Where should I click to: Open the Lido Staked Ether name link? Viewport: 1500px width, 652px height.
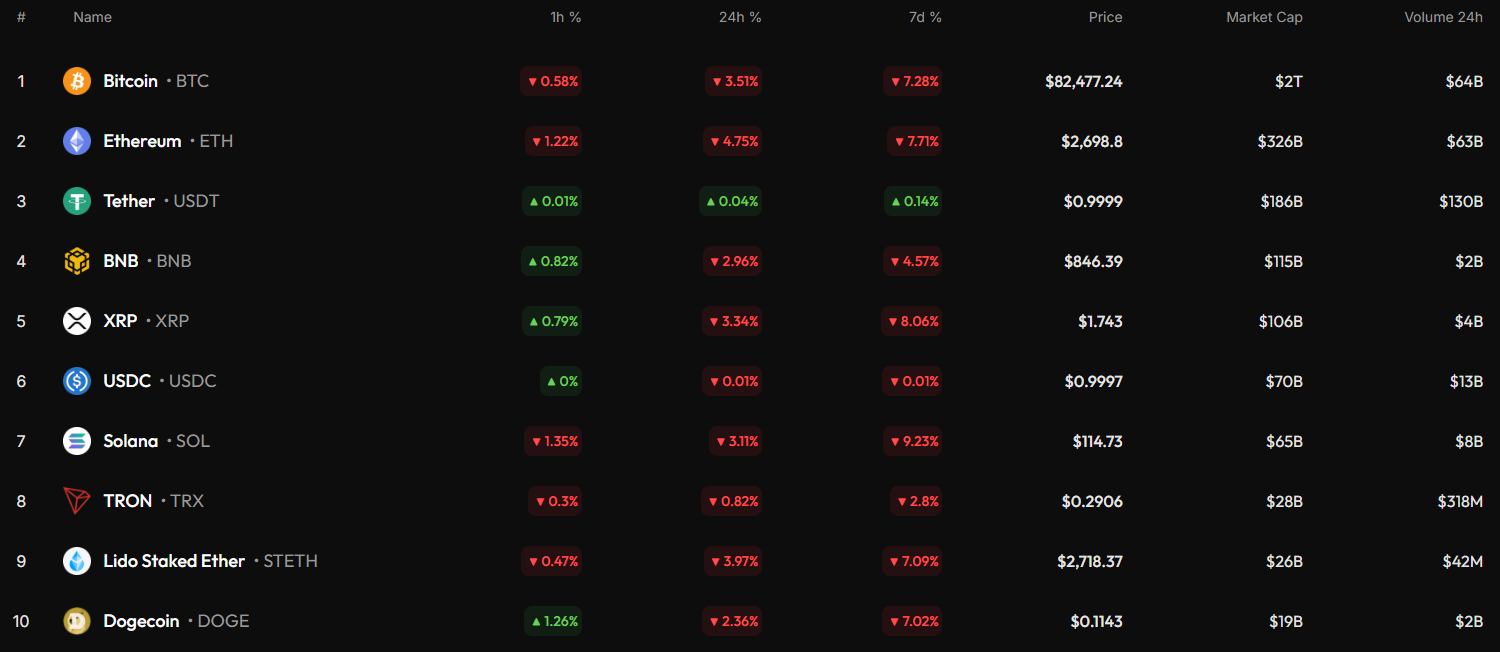coord(174,561)
